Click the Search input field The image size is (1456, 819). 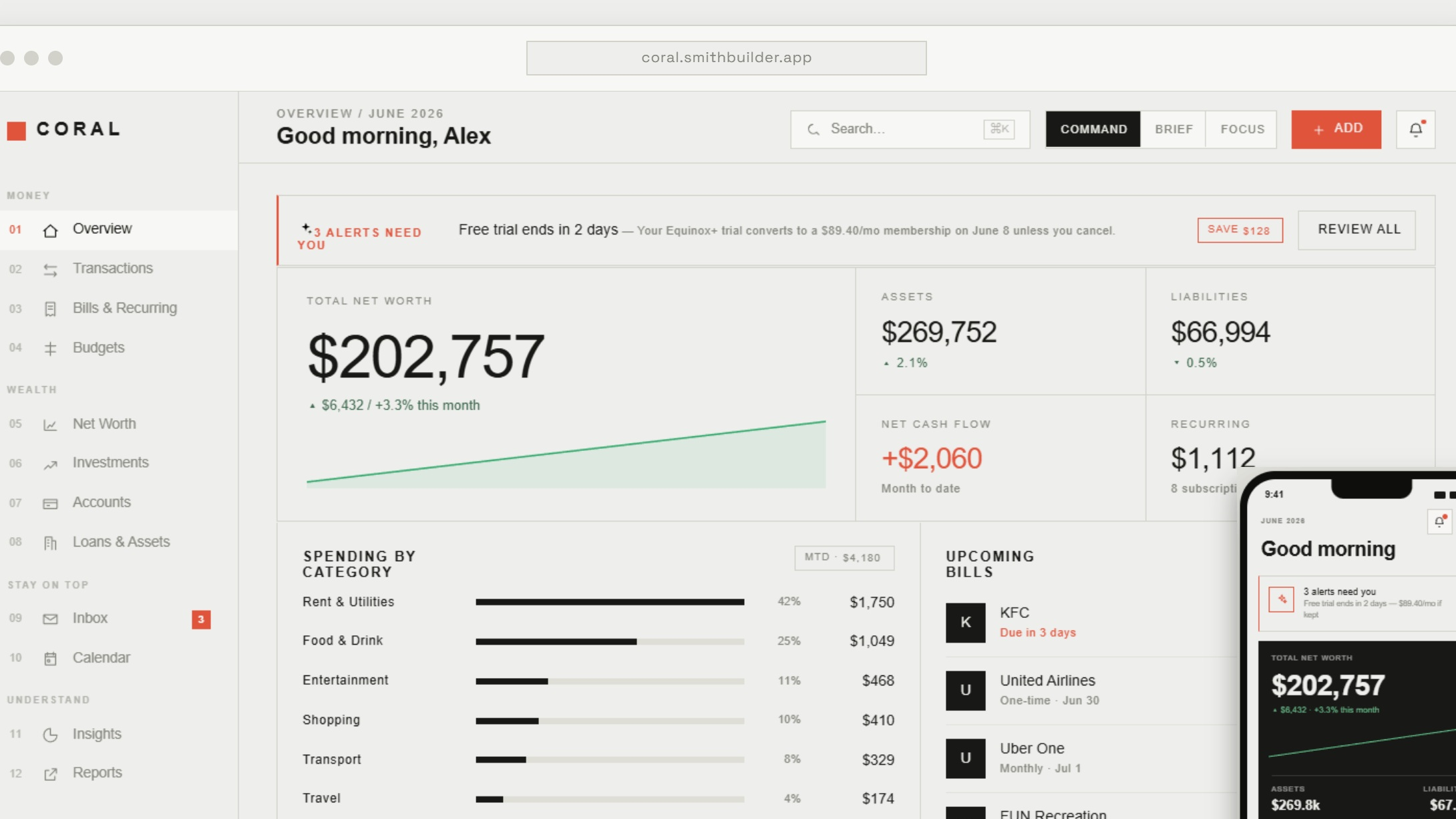(910, 129)
